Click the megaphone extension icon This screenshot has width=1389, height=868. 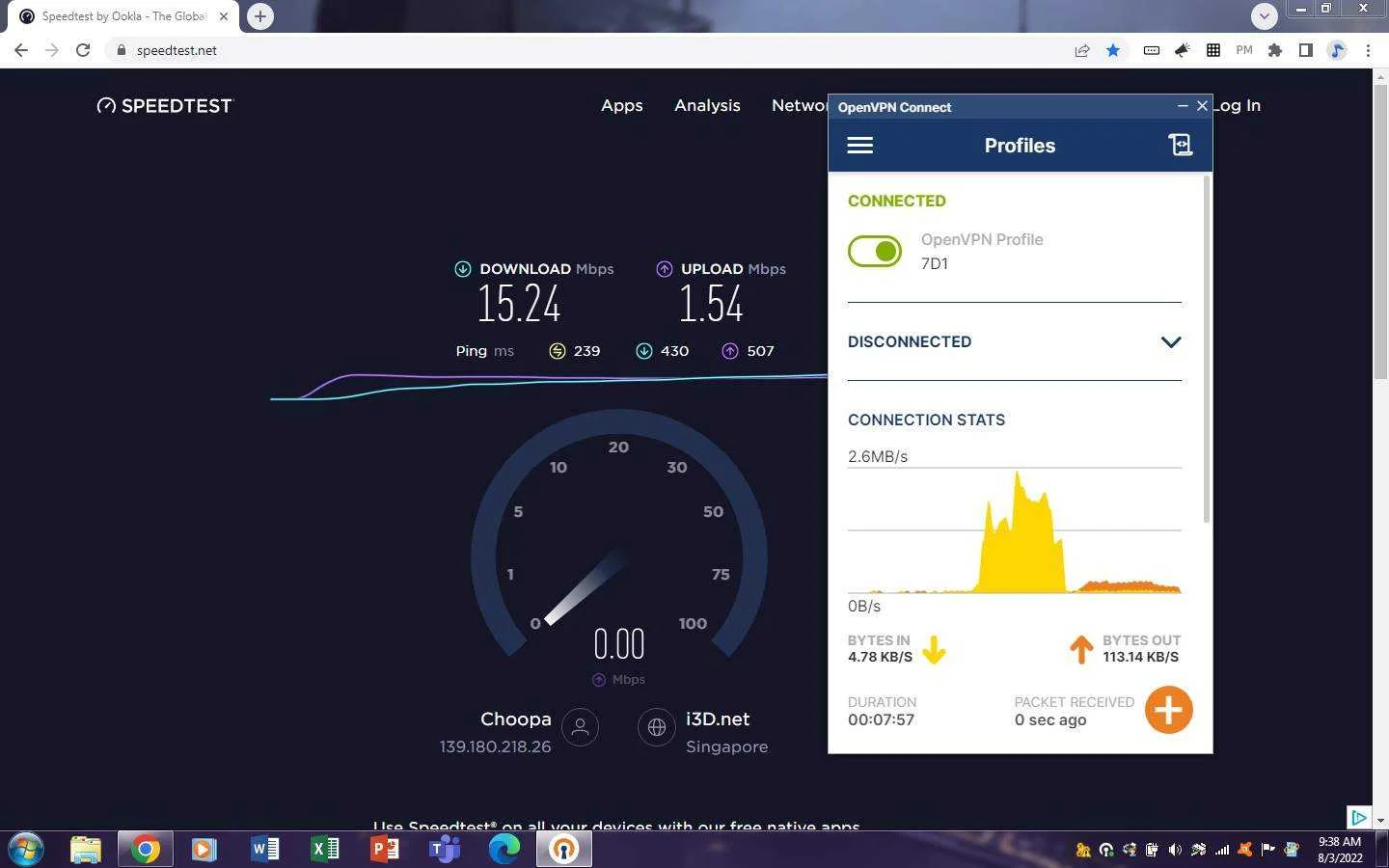1183,50
